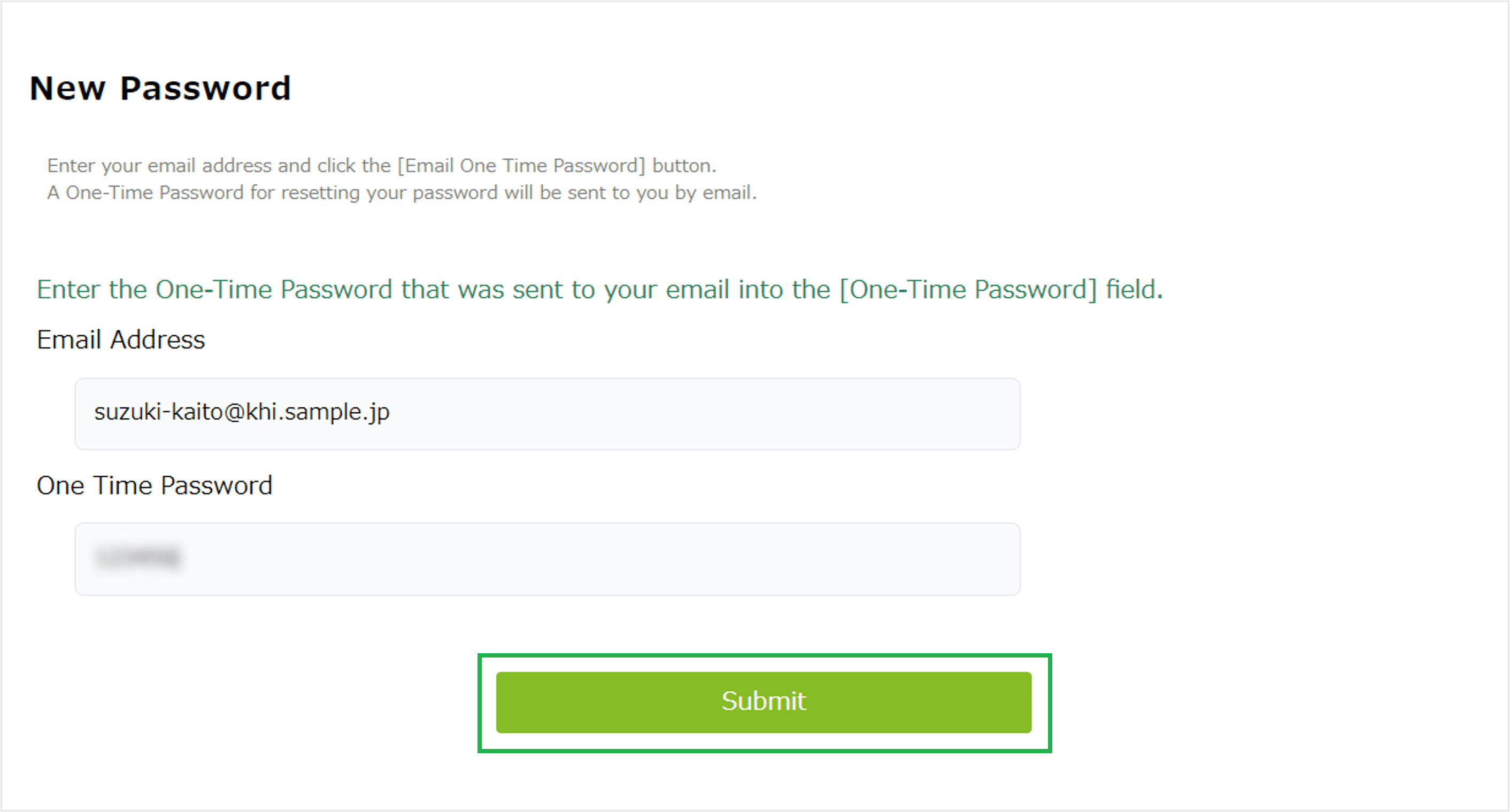Click the word "Enter" starting the green sentence
1510x812 pixels.
(68, 289)
